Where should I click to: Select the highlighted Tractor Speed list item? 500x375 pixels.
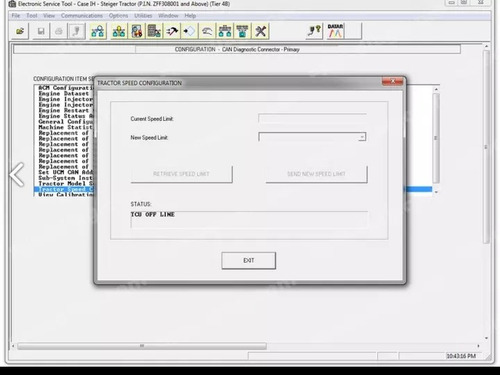click(64, 189)
